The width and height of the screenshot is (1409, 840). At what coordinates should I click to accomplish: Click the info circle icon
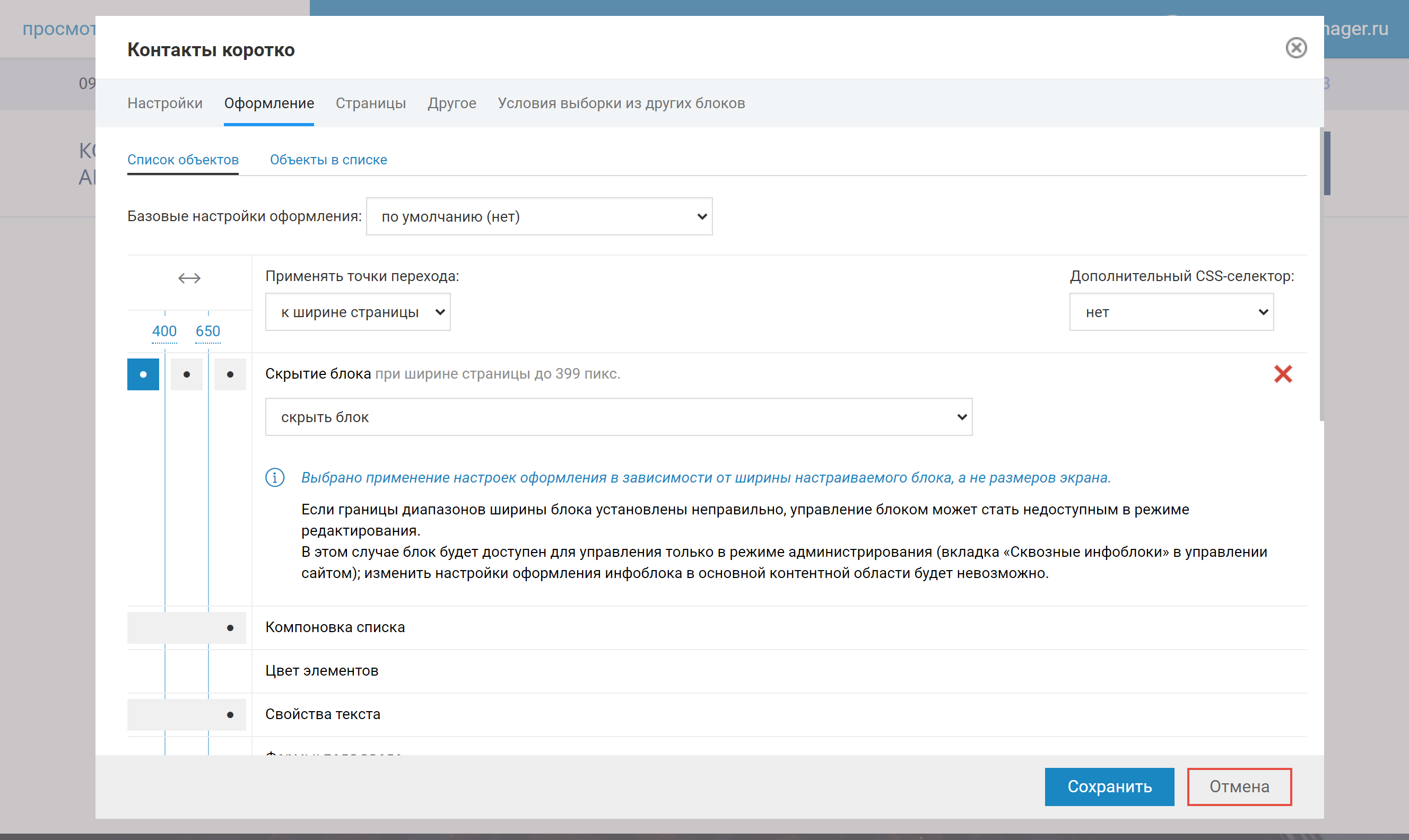pos(275,477)
